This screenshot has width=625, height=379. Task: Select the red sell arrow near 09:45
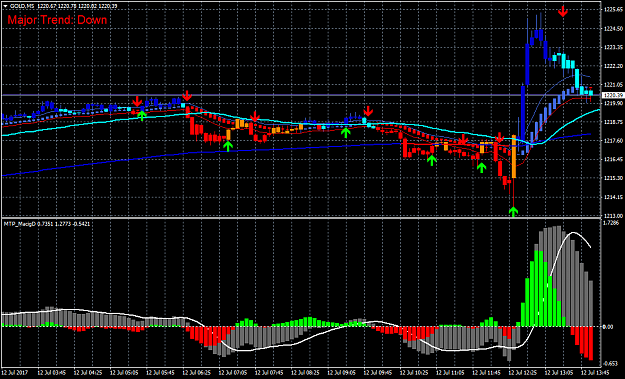(x=368, y=111)
